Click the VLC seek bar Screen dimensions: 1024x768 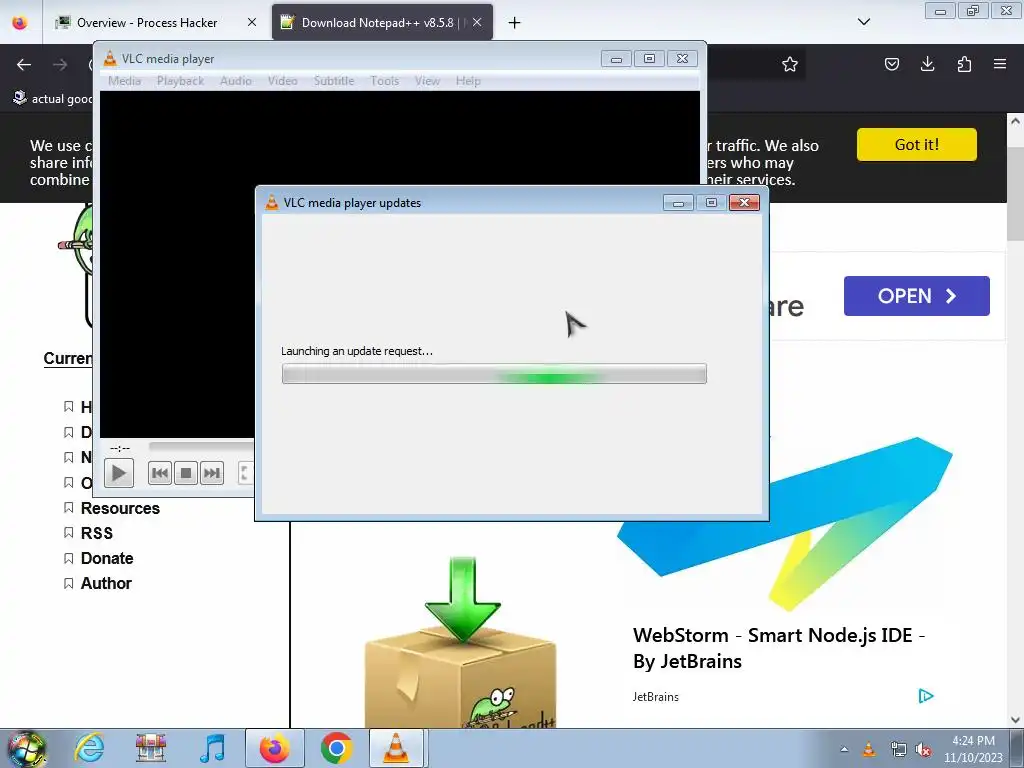pyautogui.click(x=201, y=446)
